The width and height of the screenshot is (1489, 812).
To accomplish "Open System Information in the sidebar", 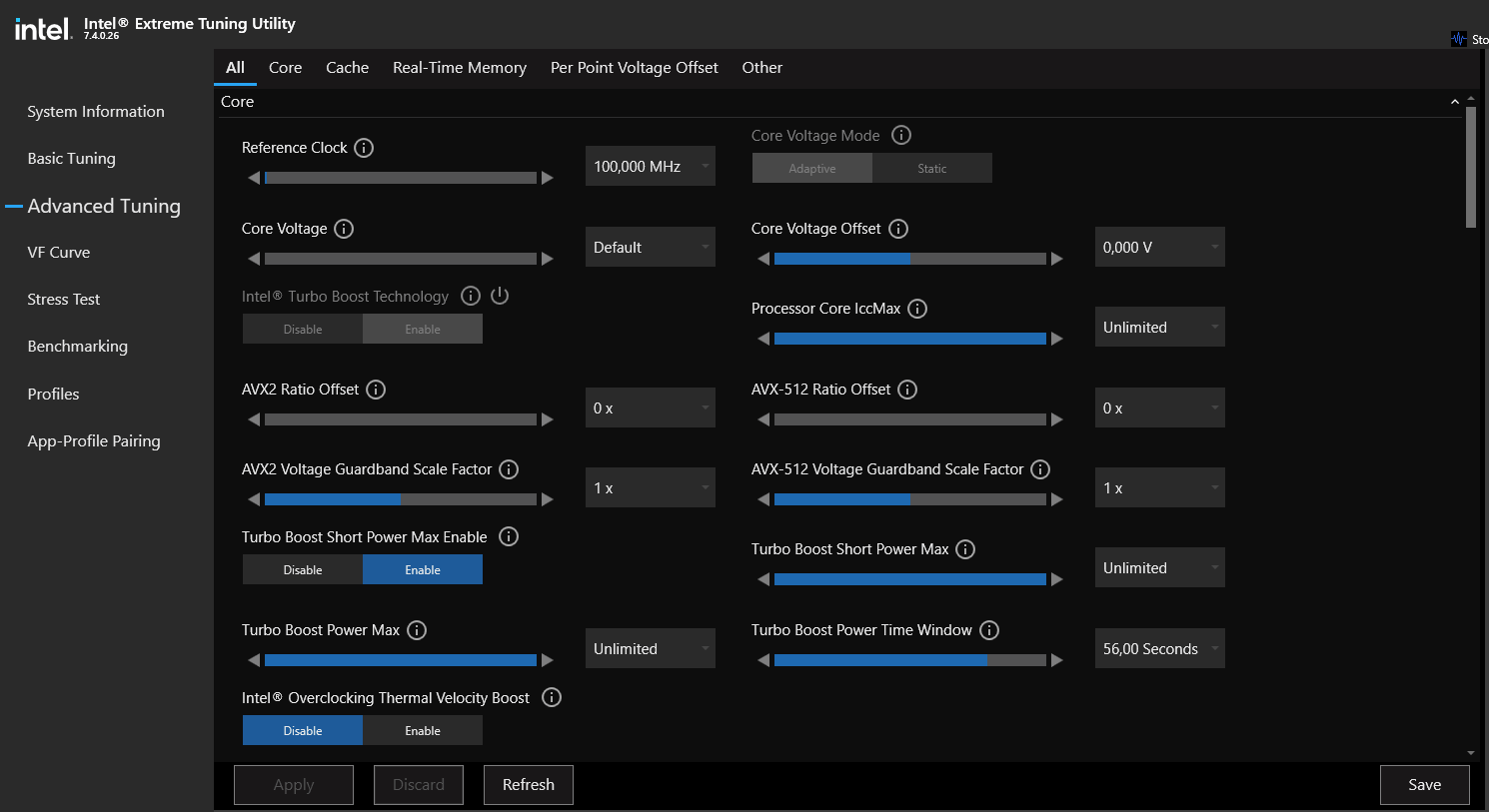I will pos(96,112).
